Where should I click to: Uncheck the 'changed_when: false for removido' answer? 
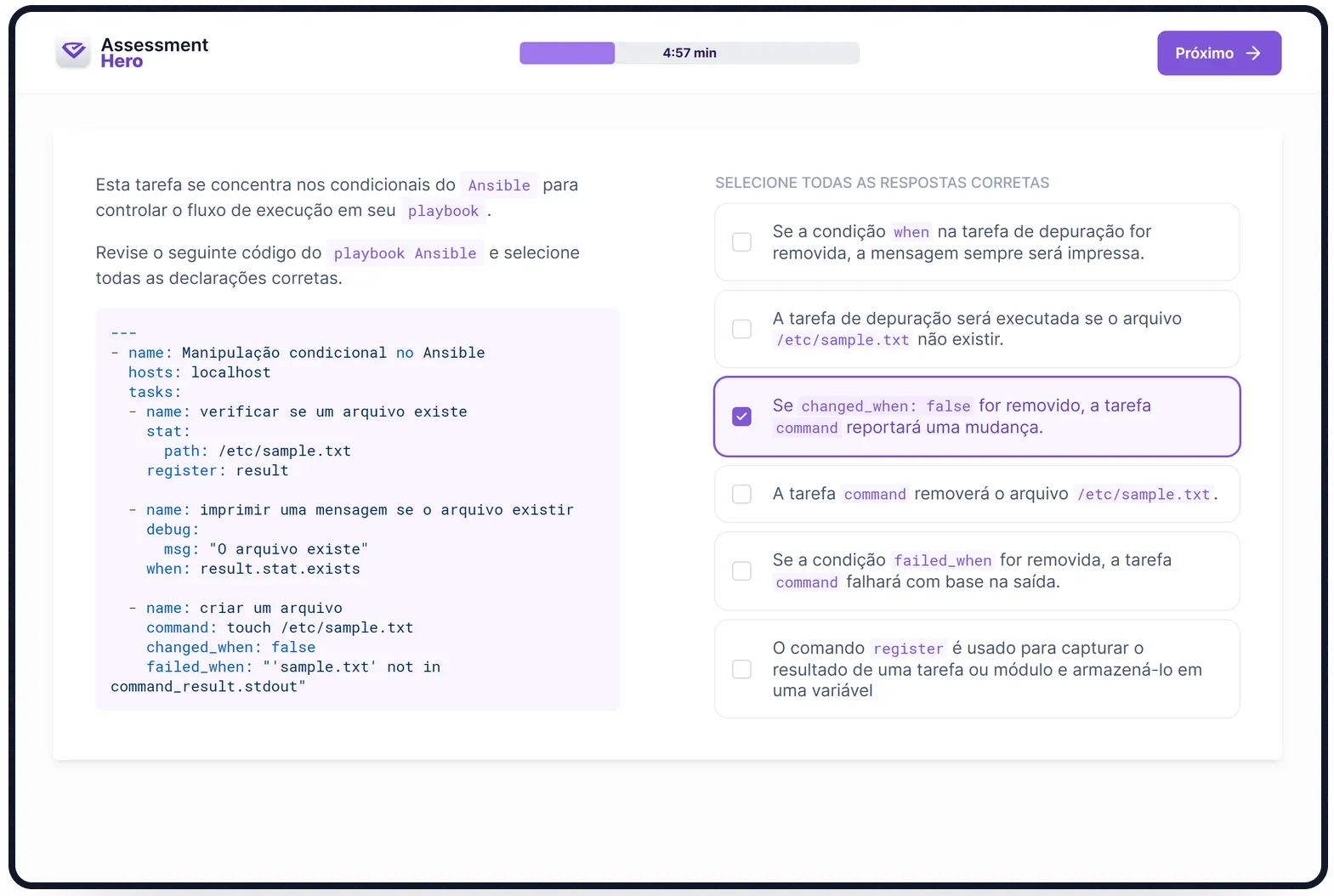click(741, 417)
